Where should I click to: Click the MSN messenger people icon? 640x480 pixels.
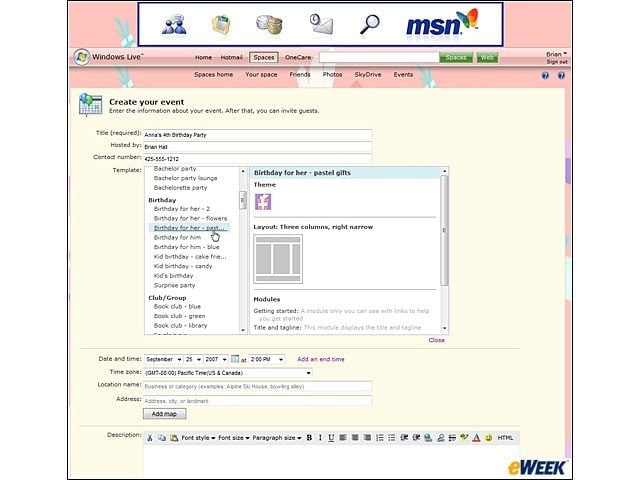point(174,25)
